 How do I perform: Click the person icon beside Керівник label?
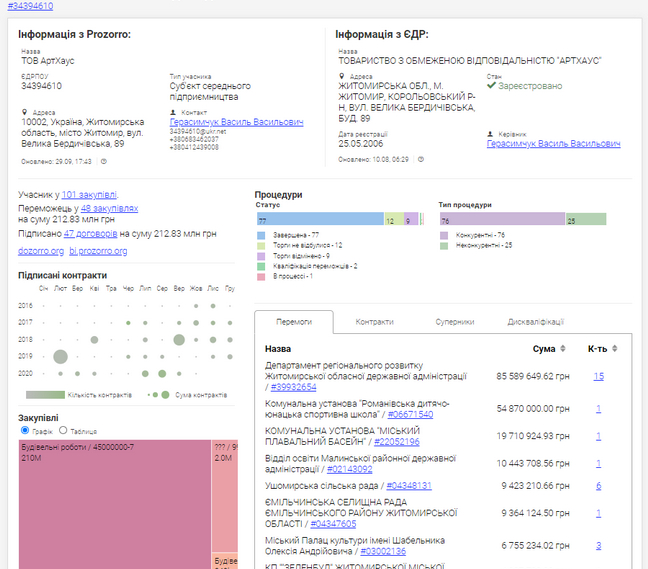pyautogui.click(x=490, y=134)
